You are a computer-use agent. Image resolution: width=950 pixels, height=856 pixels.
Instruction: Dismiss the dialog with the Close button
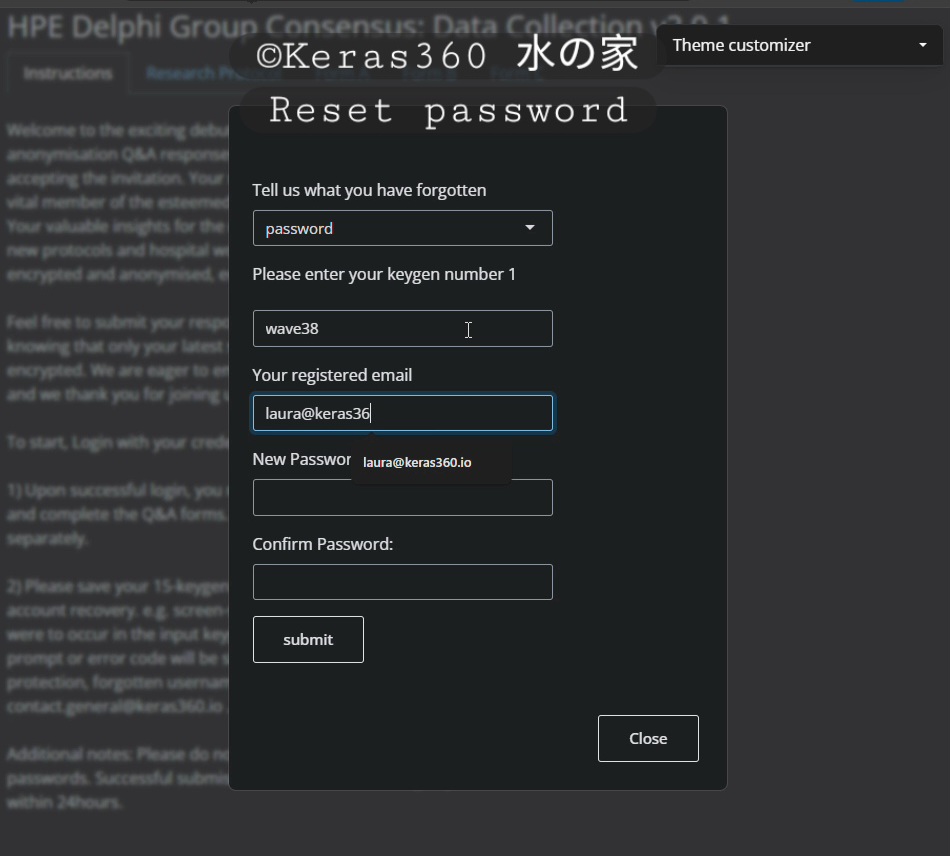[x=648, y=738]
